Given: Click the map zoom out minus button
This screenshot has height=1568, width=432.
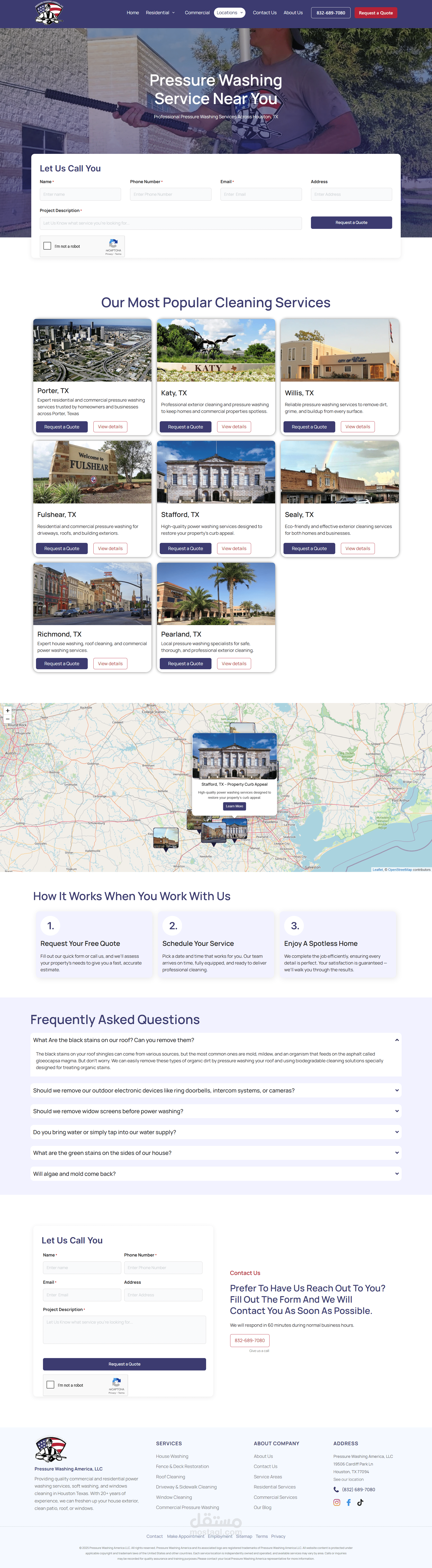Looking at the screenshot, I should coord(7,719).
